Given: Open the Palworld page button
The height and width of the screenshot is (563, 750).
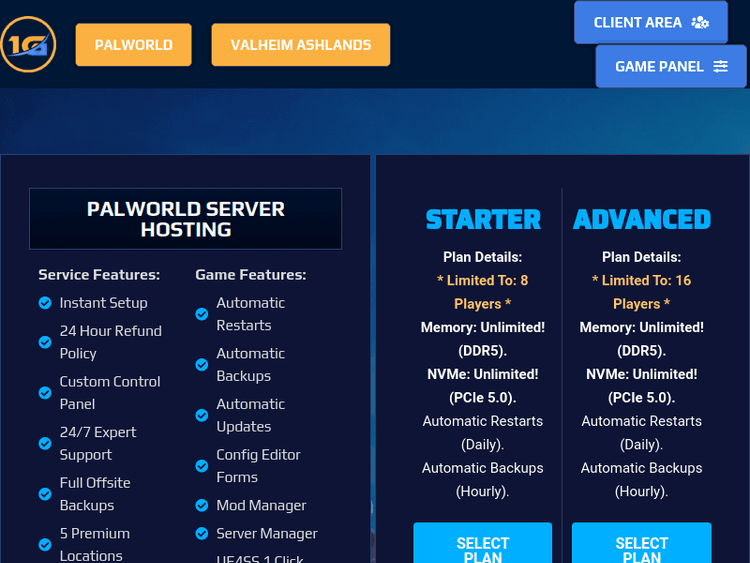Looking at the screenshot, I should point(133,45).
